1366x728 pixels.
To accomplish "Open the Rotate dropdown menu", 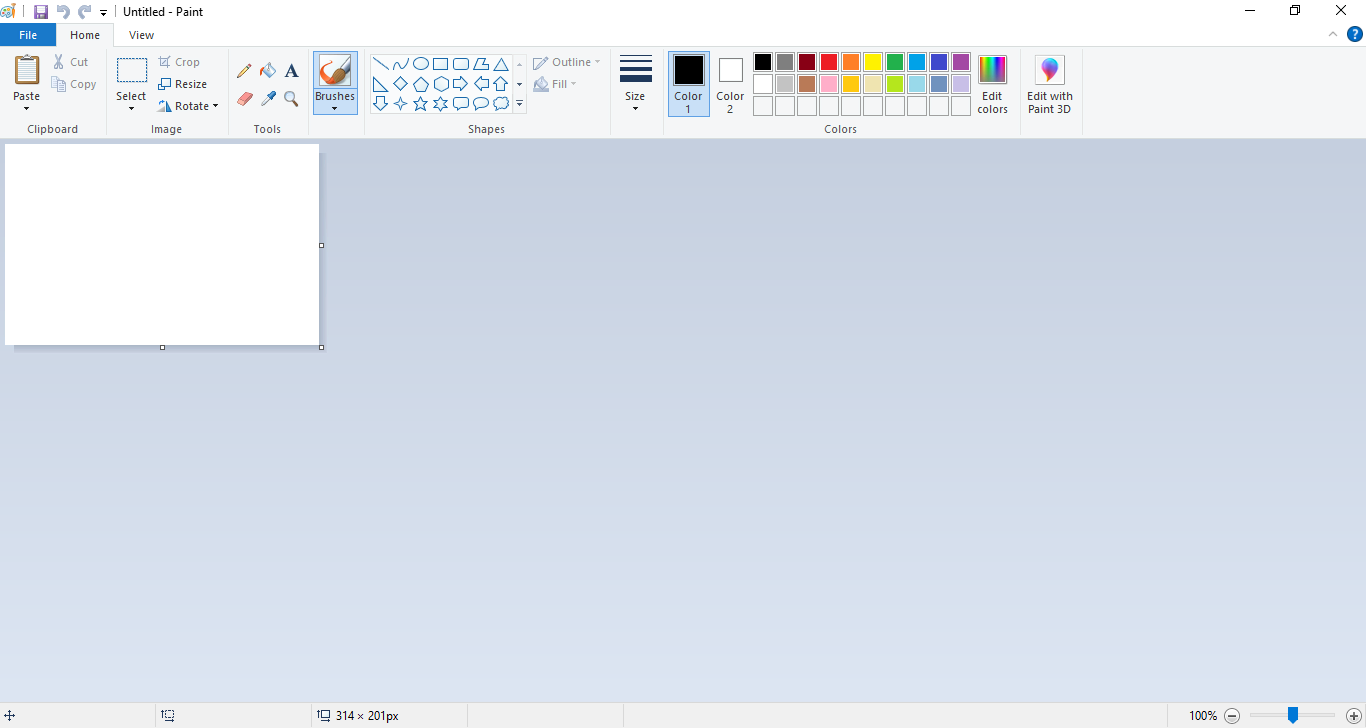I will point(188,106).
